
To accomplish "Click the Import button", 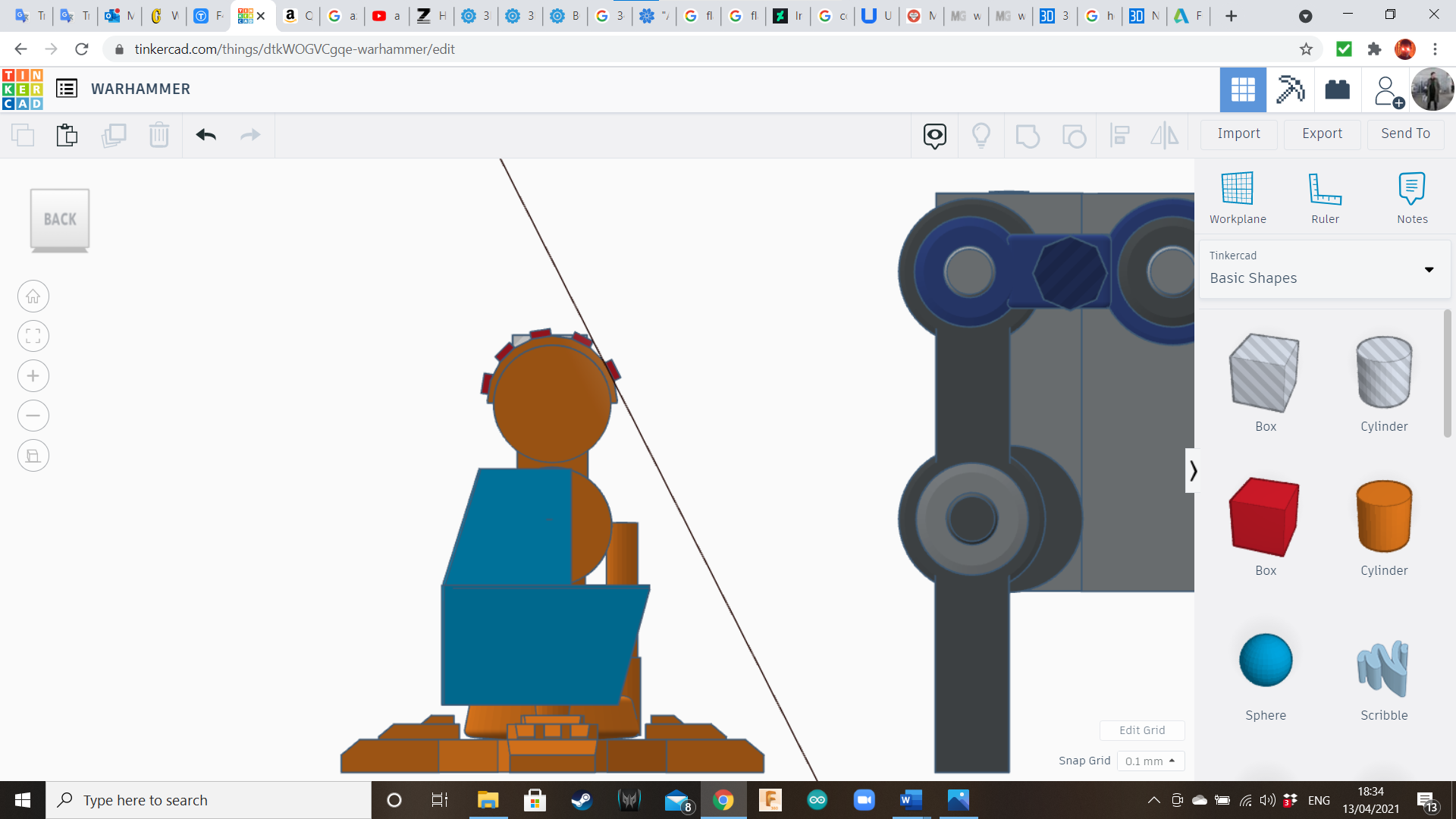I will point(1238,133).
